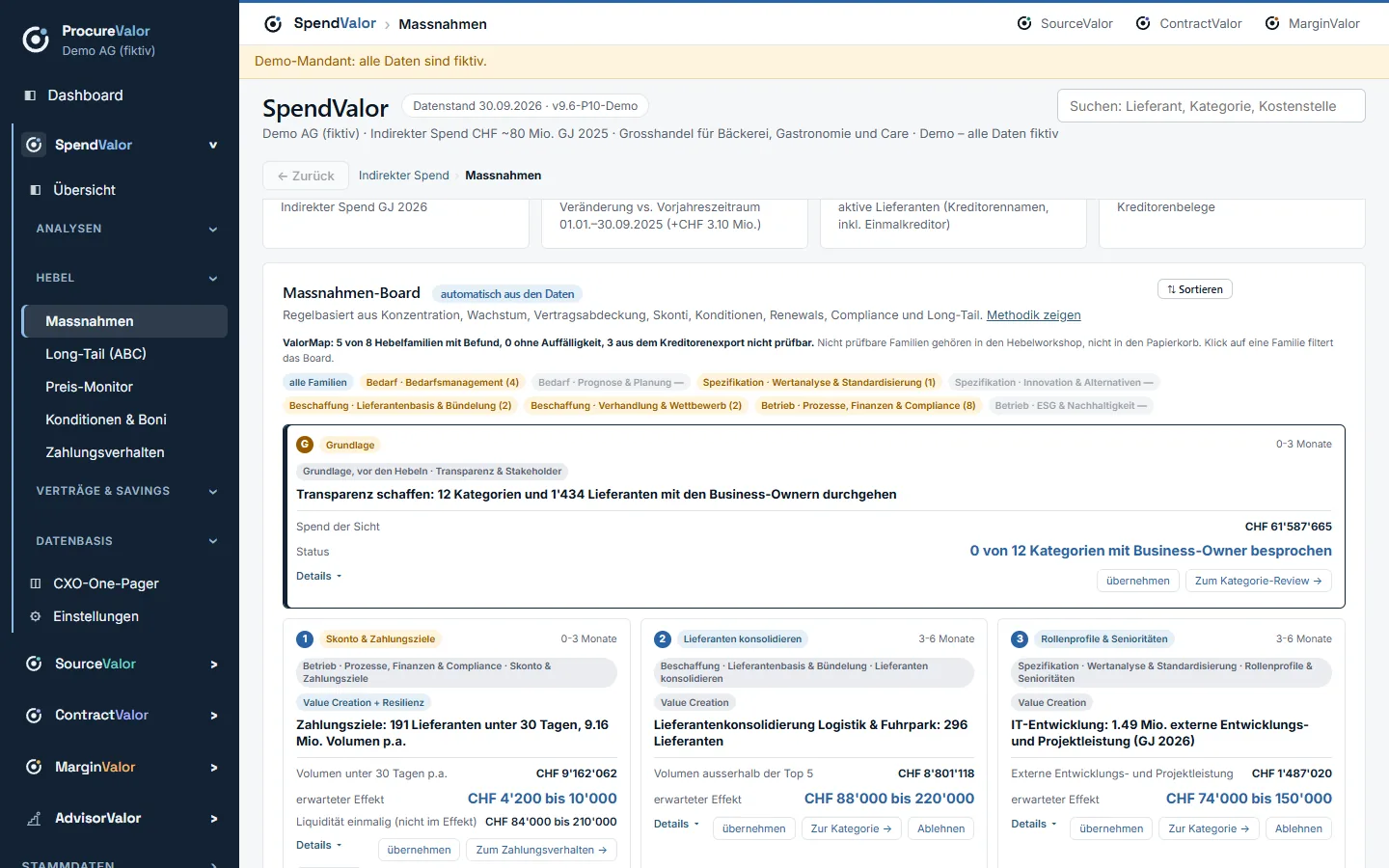This screenshot has width=1389, height=868.
Task: Click Zum Kategorie-Review button
Action: [1259, 581]
